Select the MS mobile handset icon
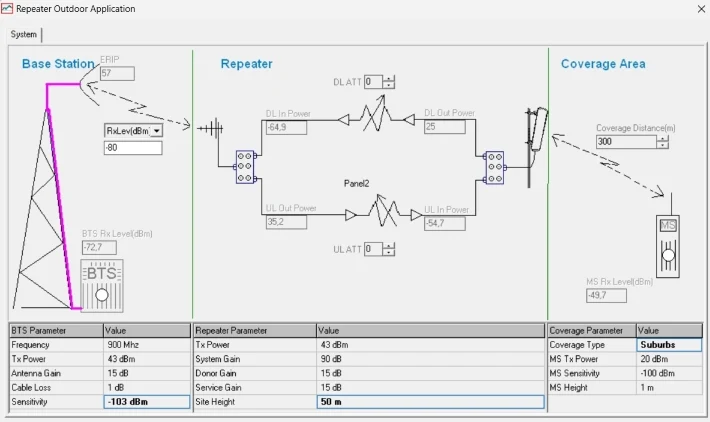The image size is (710, 422). 668,246
